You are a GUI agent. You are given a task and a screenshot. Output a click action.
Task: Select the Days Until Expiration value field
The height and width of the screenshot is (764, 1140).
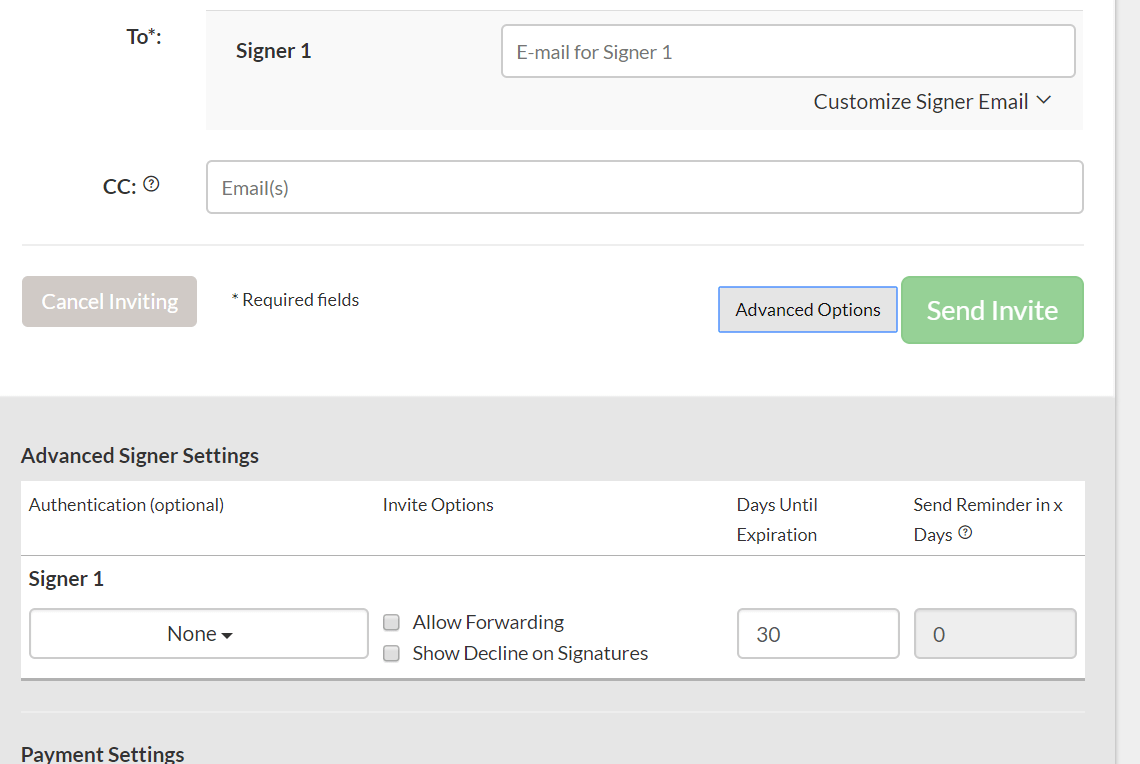click(818, 633)
